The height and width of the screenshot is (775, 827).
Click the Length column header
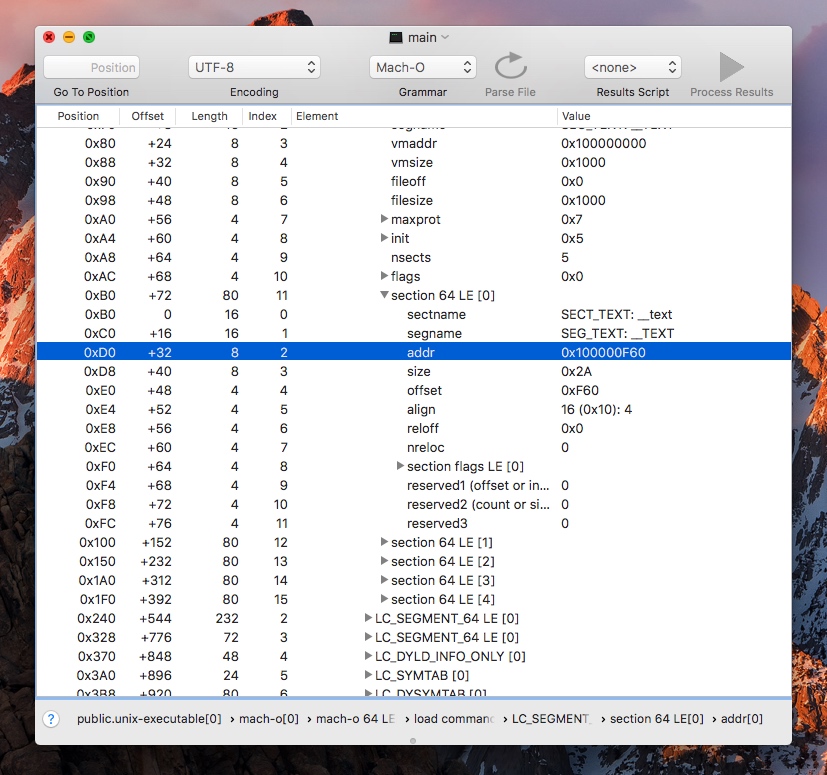point(209,116)
